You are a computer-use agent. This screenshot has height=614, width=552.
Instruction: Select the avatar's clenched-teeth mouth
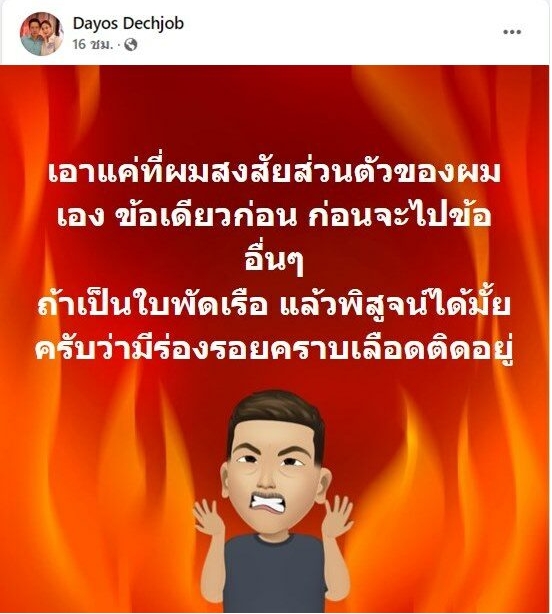(x=271, y=503)
